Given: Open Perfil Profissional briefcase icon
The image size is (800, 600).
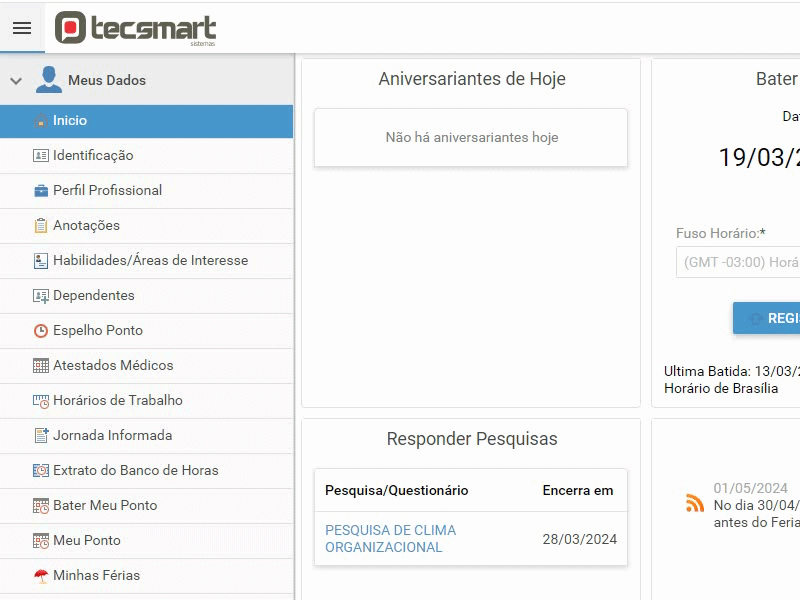Looking at the screenshot, I should pos(41,191).
